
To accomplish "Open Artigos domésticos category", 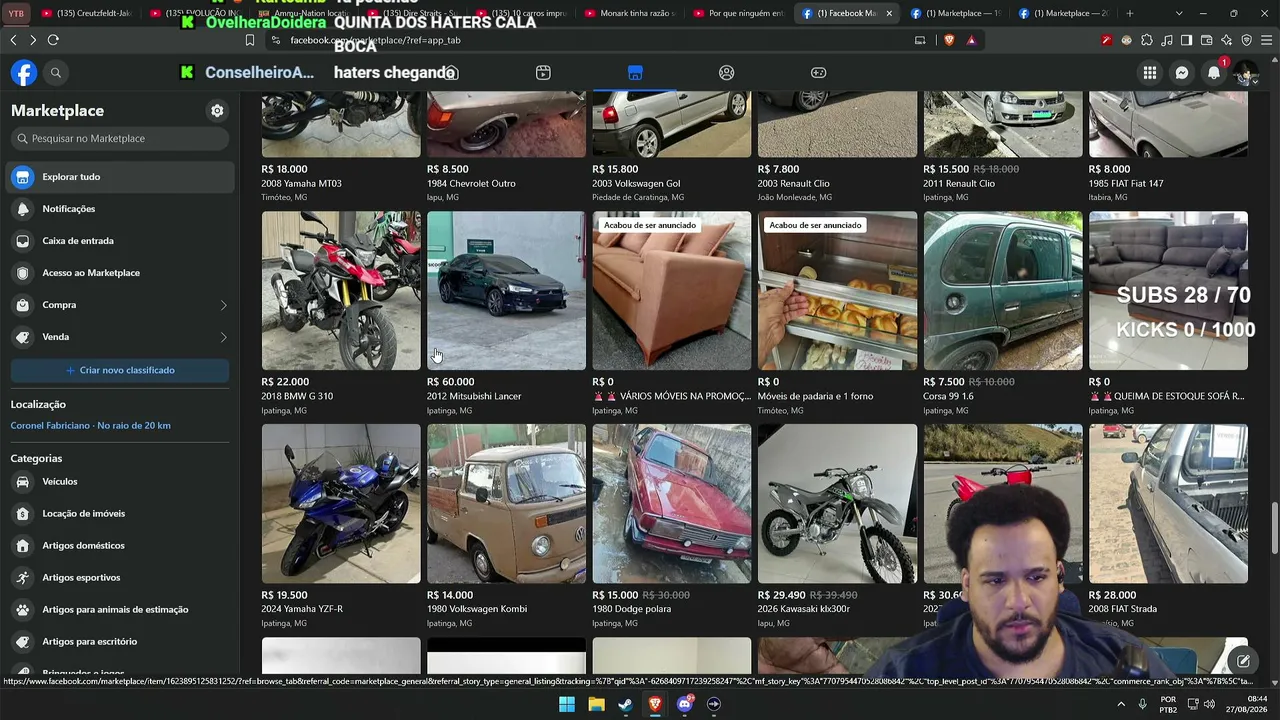I will 120,546.
